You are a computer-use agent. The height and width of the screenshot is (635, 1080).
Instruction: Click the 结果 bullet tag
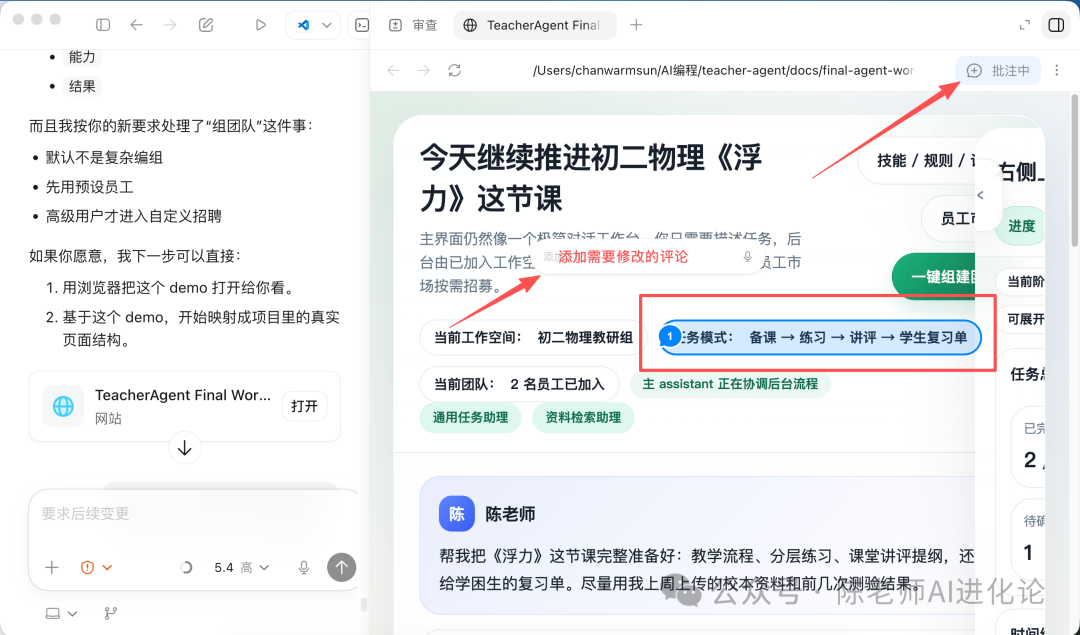point(82,86)
